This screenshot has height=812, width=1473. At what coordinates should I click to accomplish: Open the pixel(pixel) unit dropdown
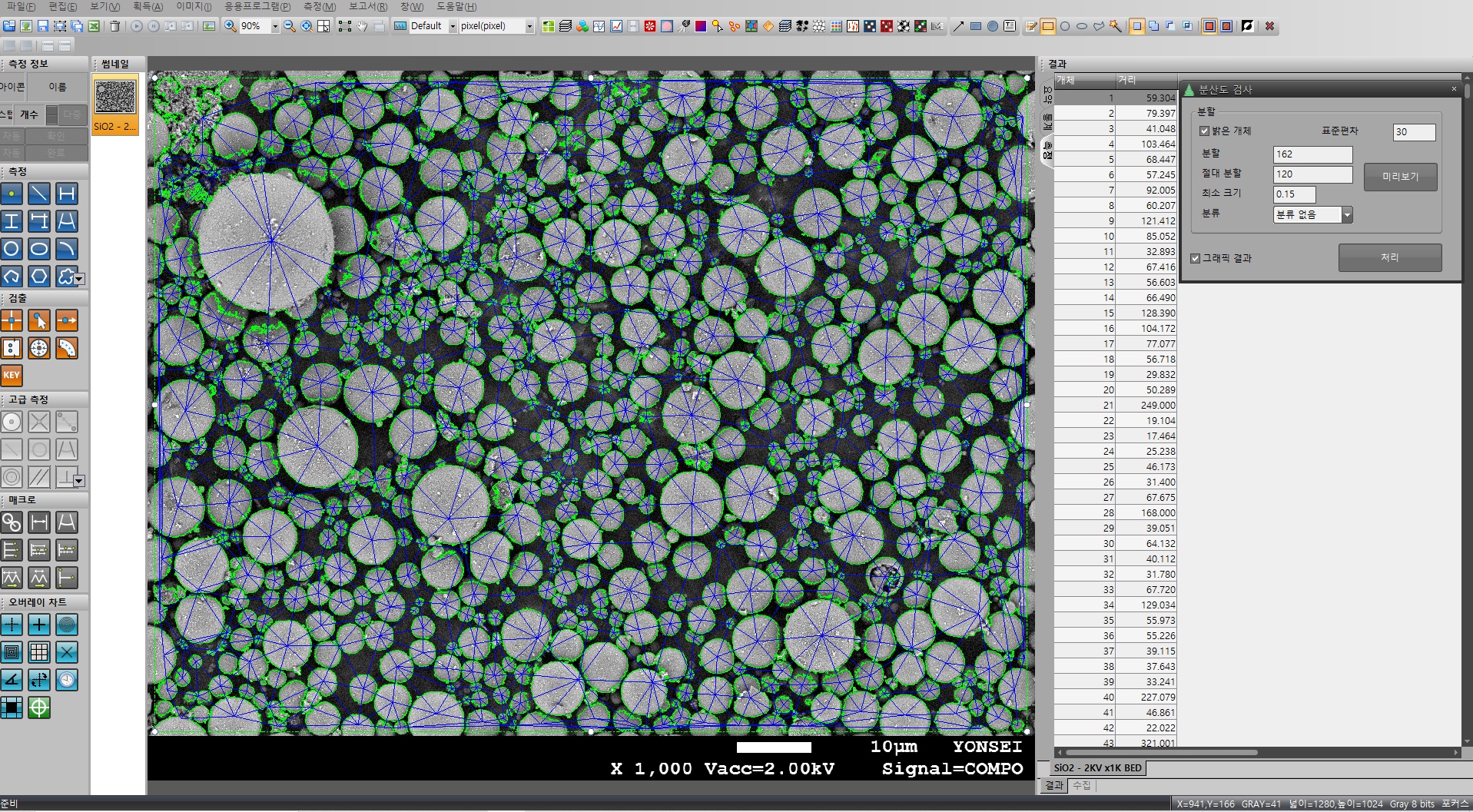(529, 25)
